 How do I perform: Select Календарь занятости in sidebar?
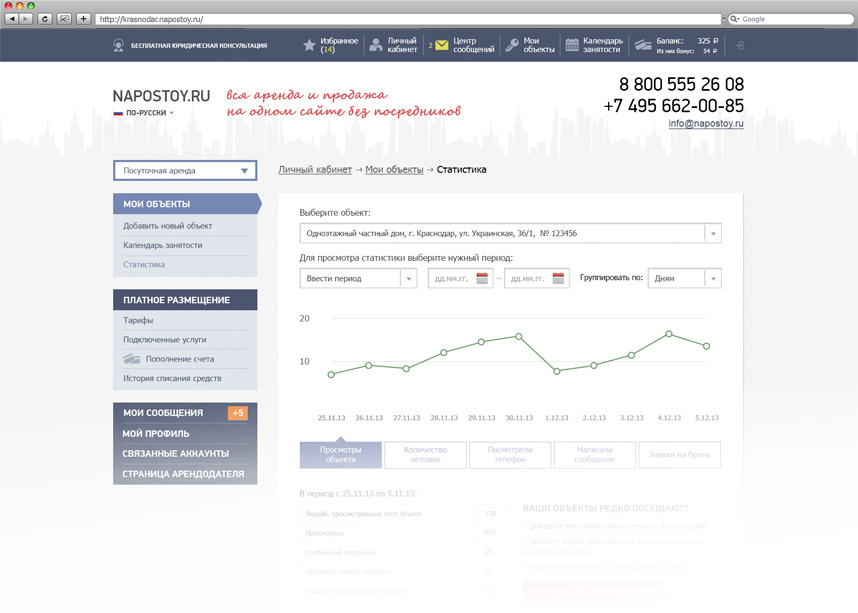163,245
